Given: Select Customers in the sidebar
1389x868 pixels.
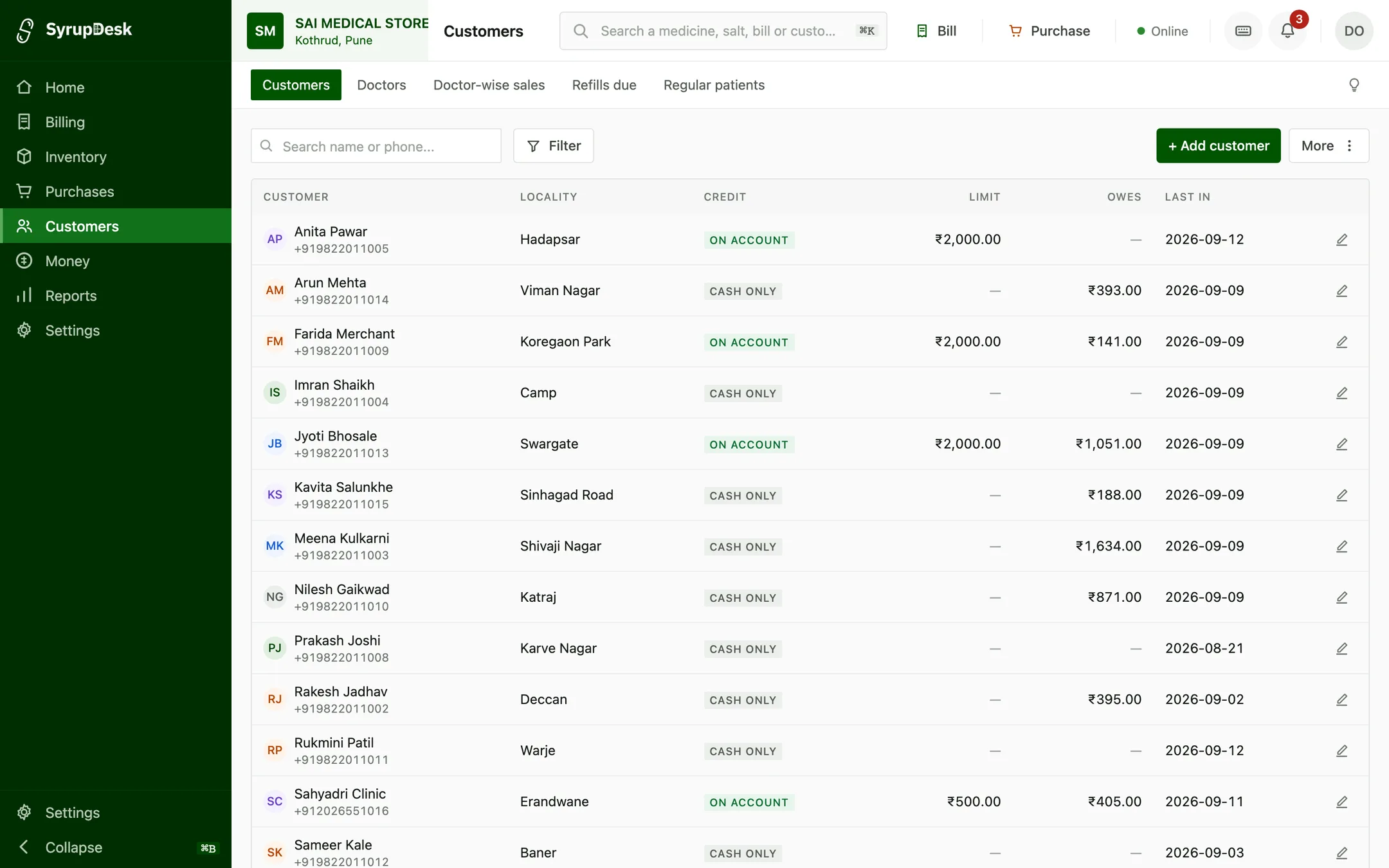Looking at the screenshot, I should pyautogui.click(x=116, y=226).
